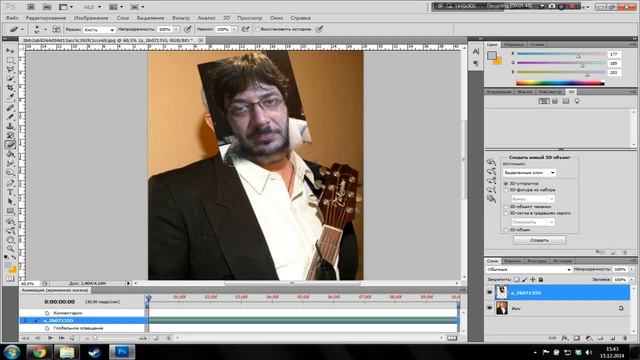The image size is (640, 360).
Task: Toggle stopwatch for Комментарии track
Action: (x=47, y=313)
